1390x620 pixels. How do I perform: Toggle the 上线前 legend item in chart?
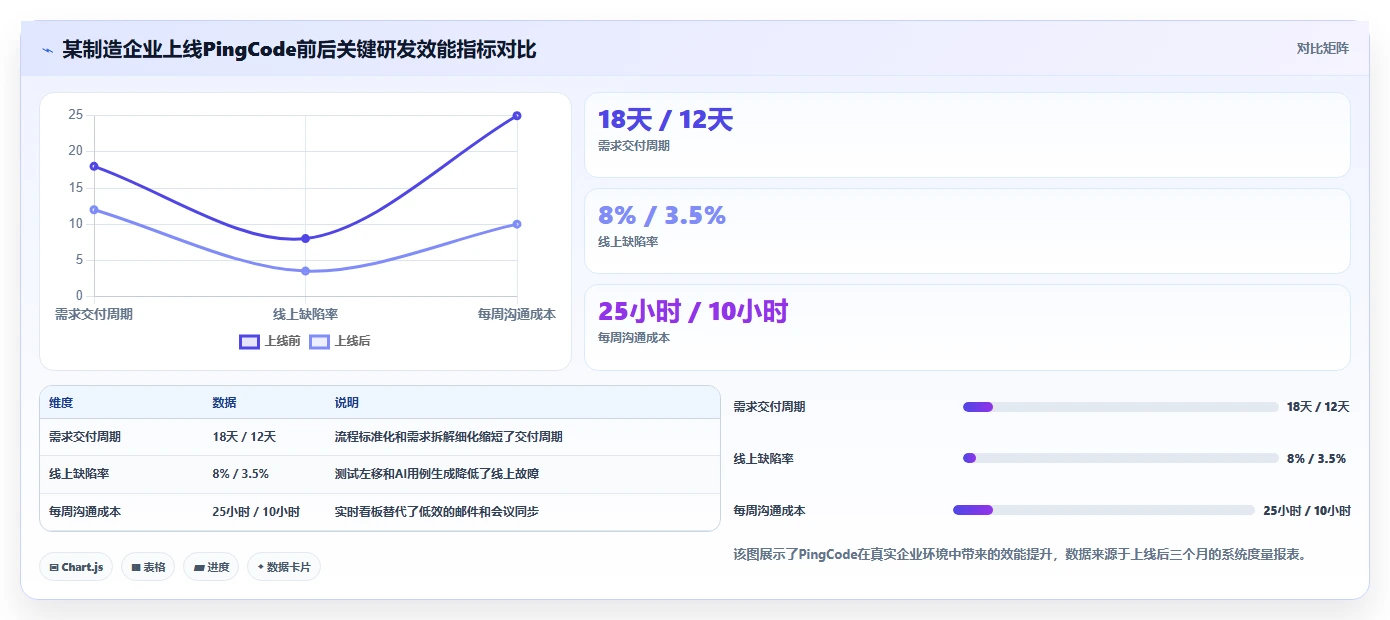point(270,341)
